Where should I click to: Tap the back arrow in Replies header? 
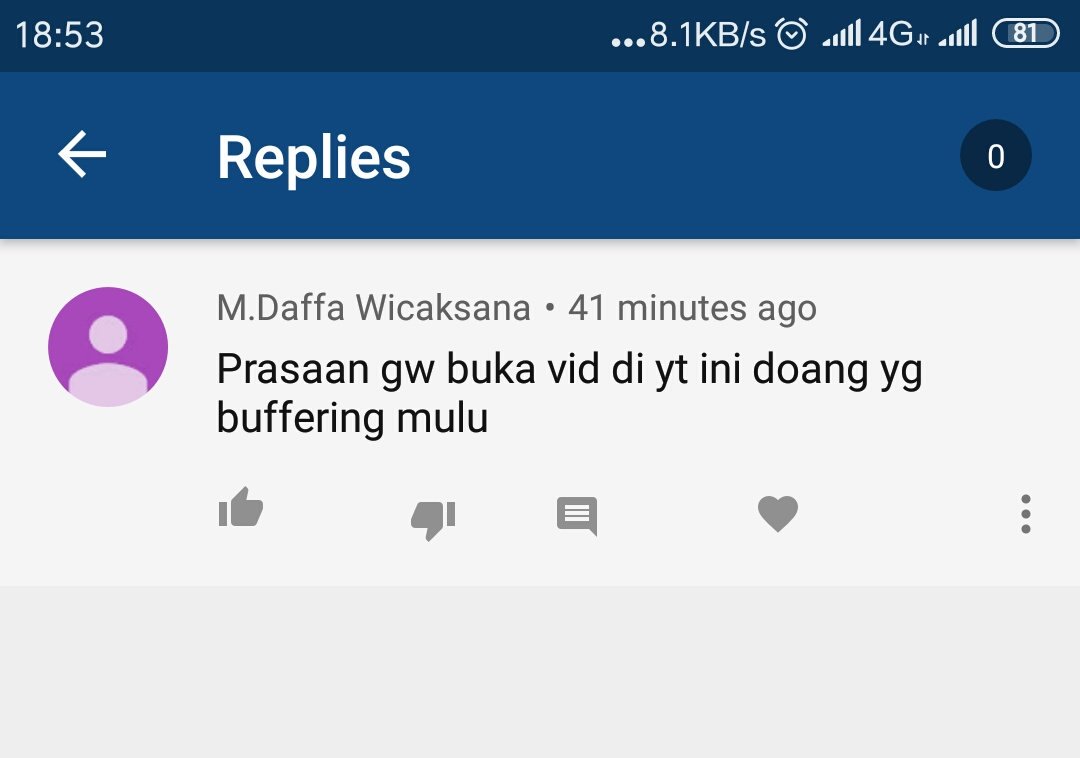pos(82,154)
